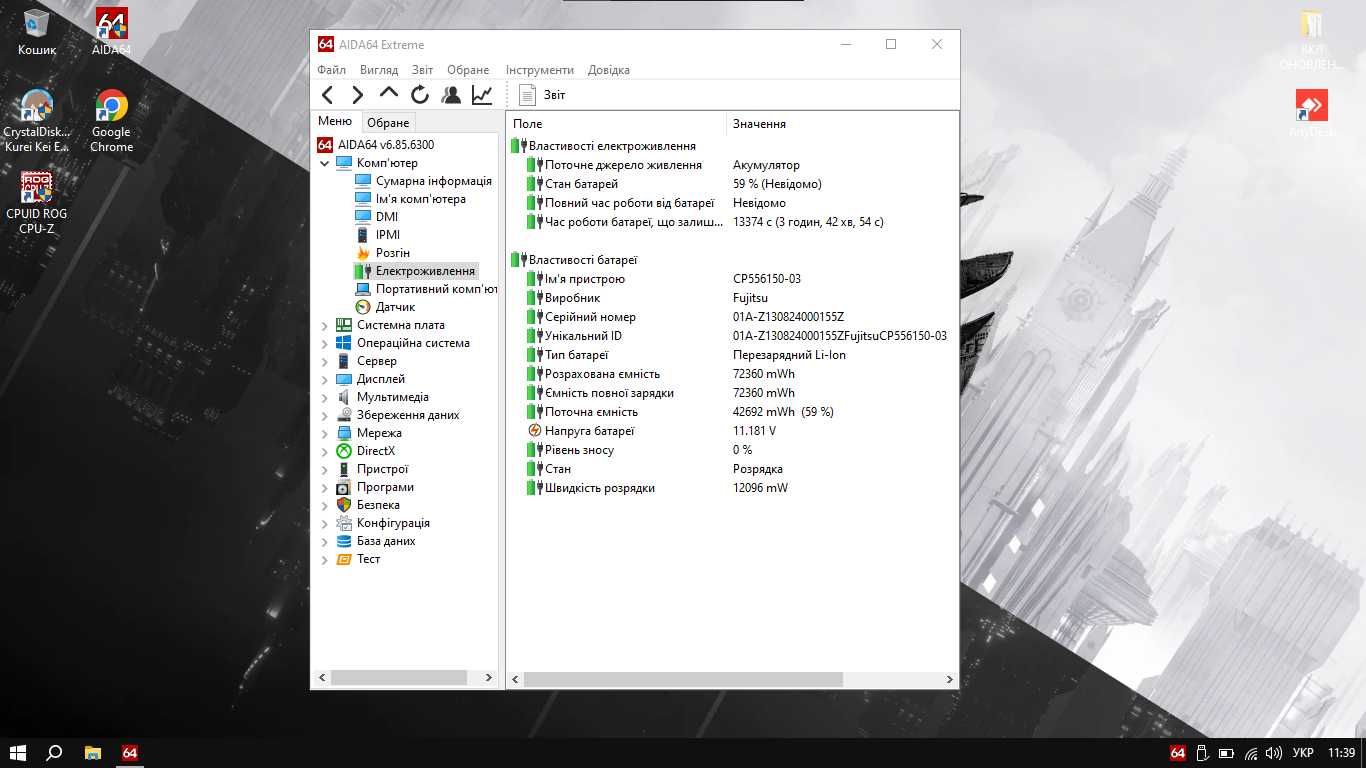Switch to the Обране tab in the sidebar
This screenshot has width=1366, height=768.
[x=388, y=123]
